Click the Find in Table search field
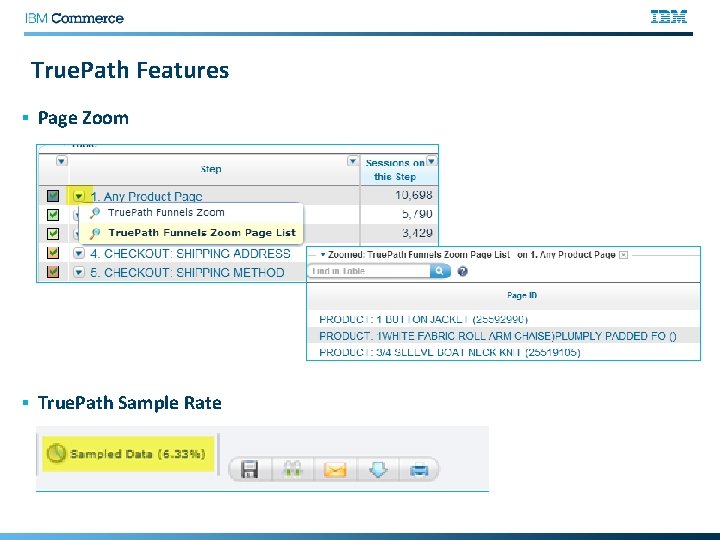 (x=369, y=271)
